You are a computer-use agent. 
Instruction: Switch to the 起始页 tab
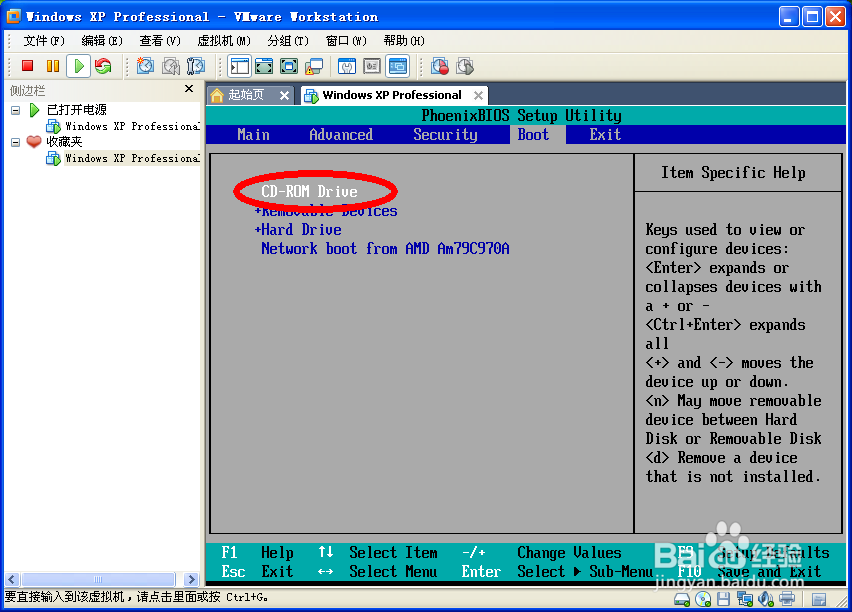(246, 95)
